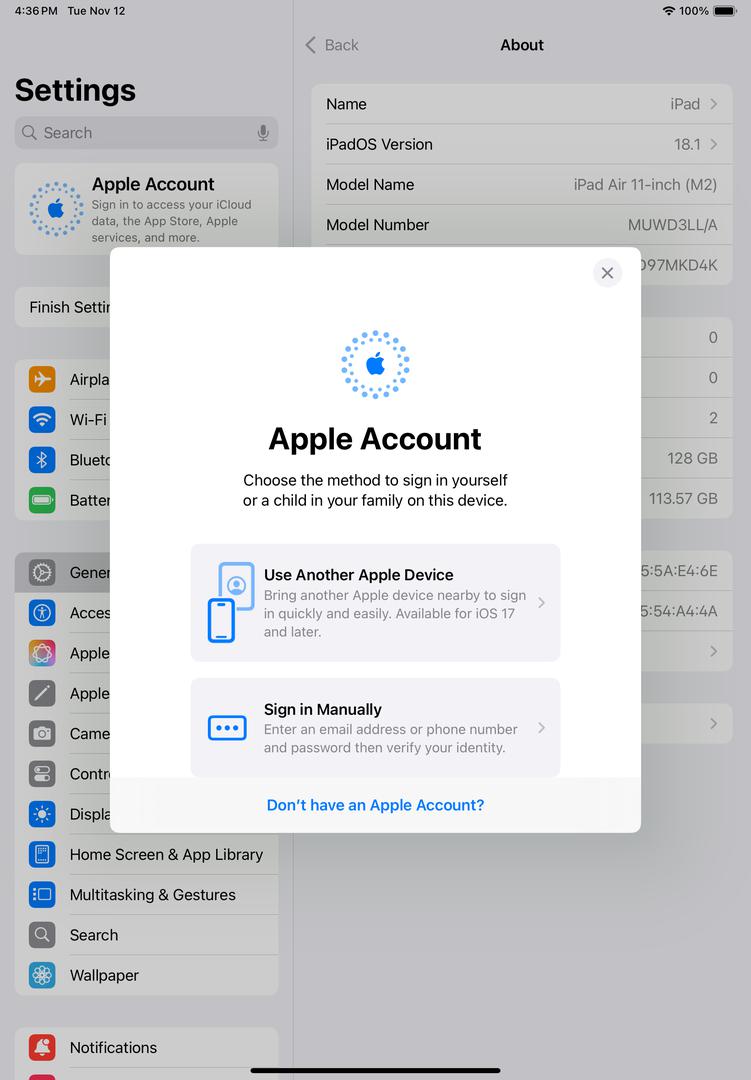Focus the Settings search field
Viewport: 751px width, 1080px height.
tap(146, 132)
